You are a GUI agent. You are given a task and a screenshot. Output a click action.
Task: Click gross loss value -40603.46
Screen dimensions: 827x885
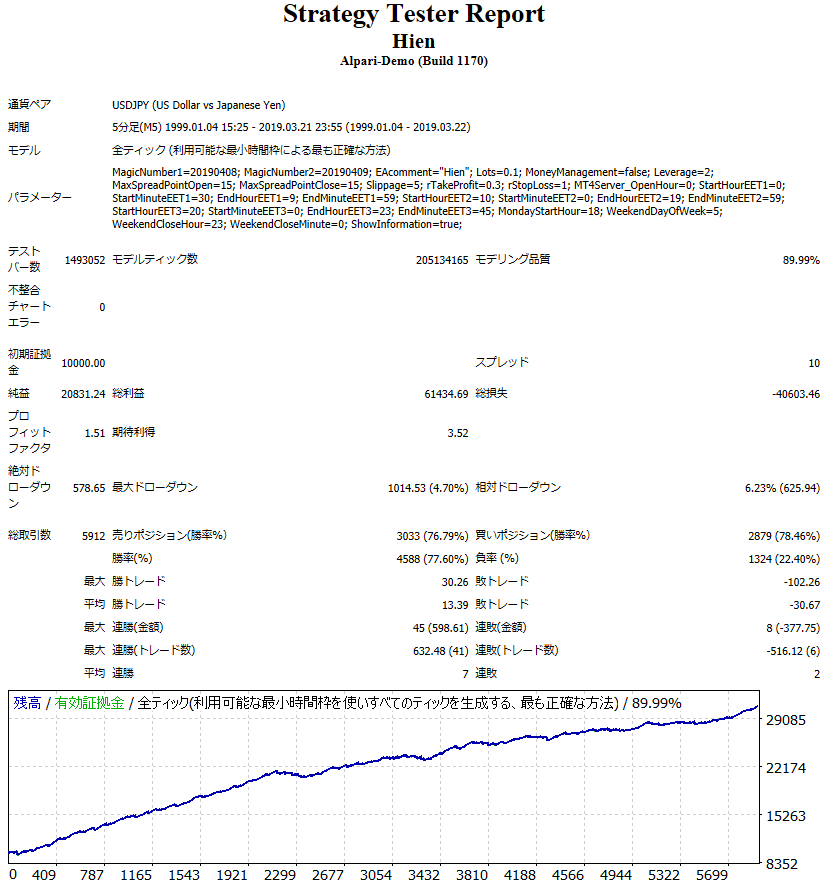click(x=796, y=395)
